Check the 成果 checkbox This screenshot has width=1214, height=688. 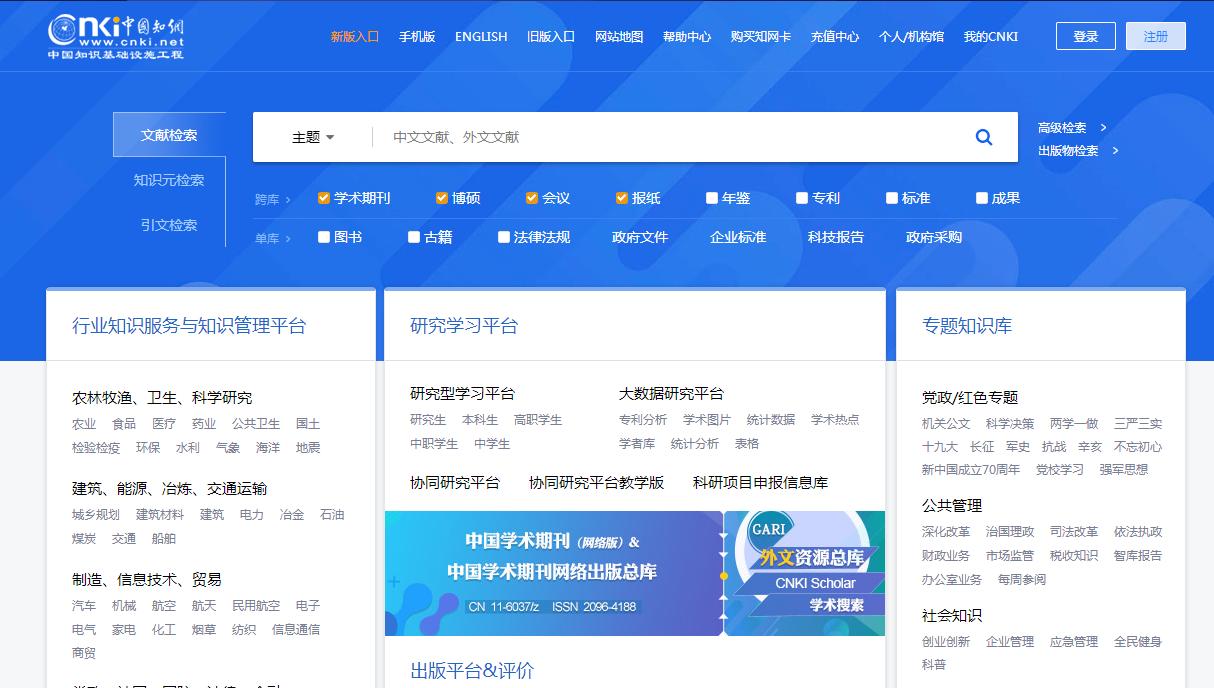(982, 198)
